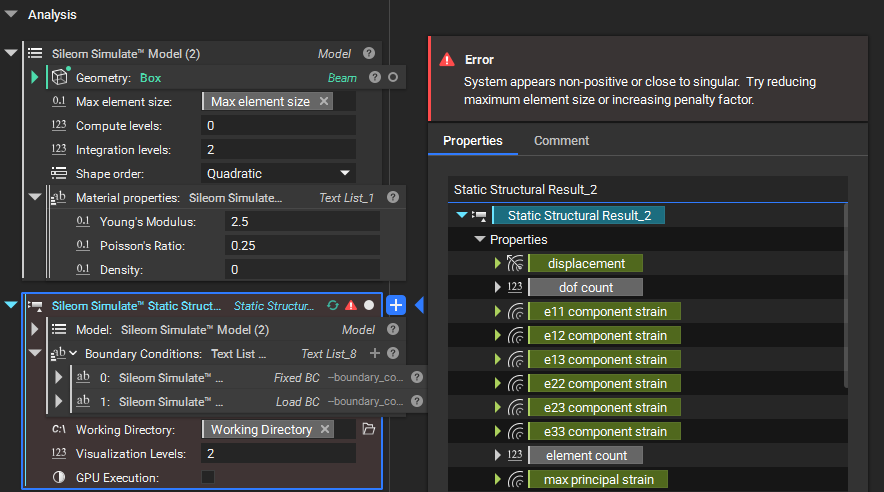Click the e11 component strain label

pos(604,311)
